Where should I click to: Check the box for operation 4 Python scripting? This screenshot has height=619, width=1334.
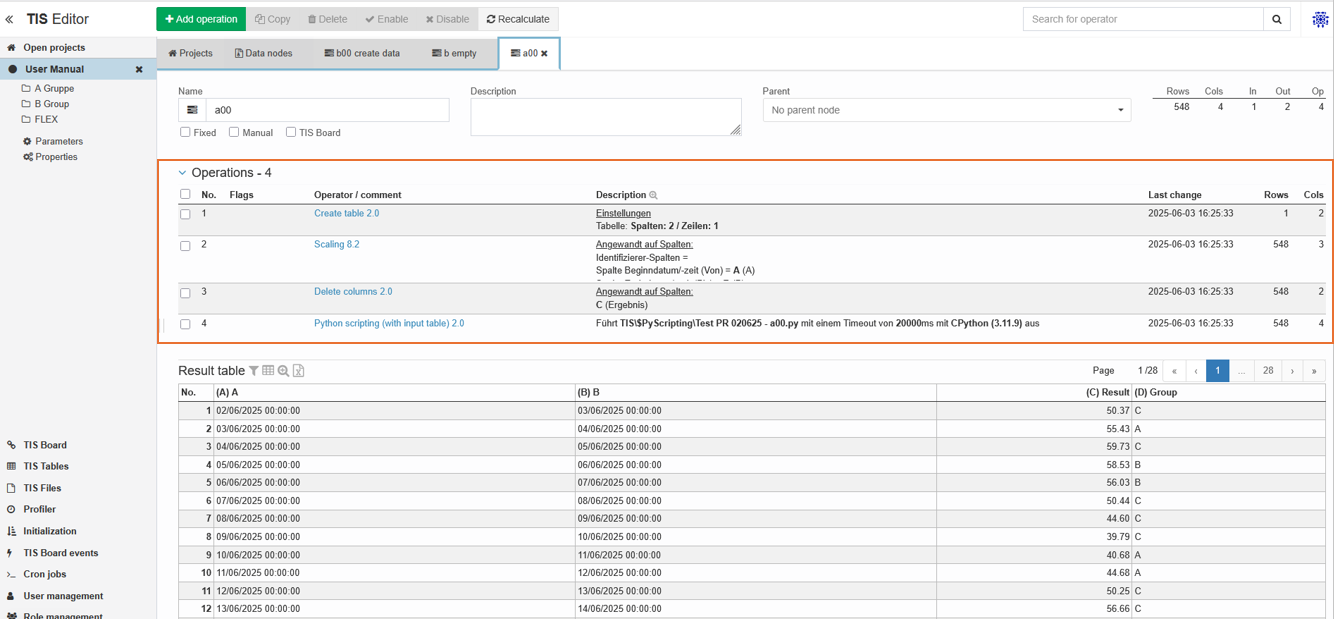coord(185,324)
